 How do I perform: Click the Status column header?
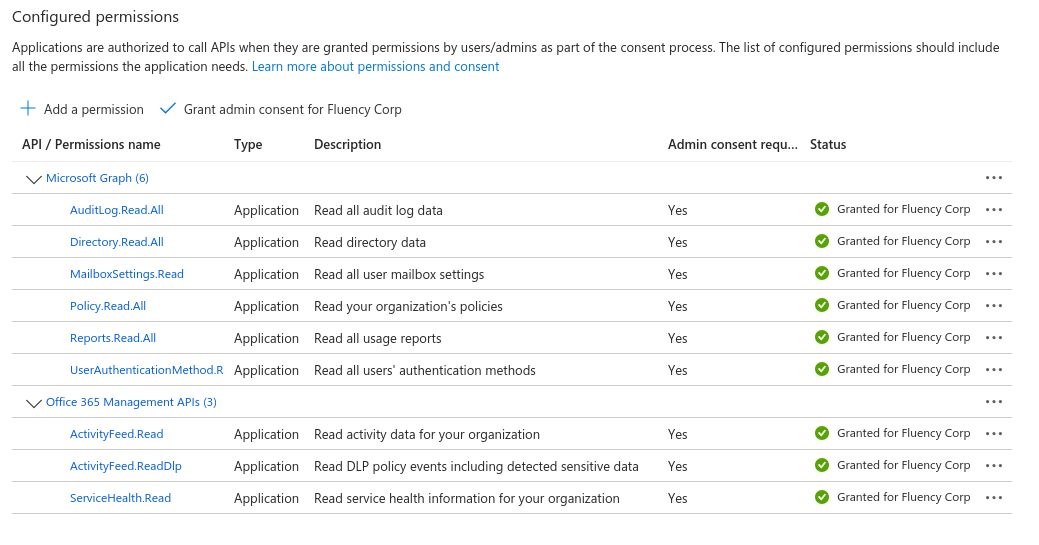[828, 144]
